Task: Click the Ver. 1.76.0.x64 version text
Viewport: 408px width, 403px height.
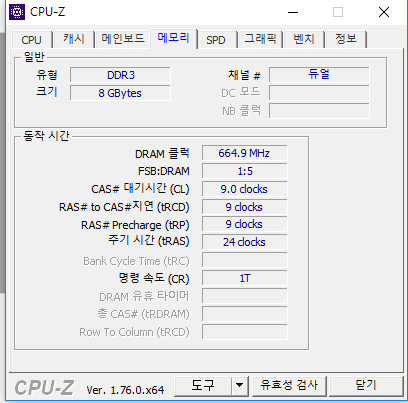Action: click(x=125, y=390)
